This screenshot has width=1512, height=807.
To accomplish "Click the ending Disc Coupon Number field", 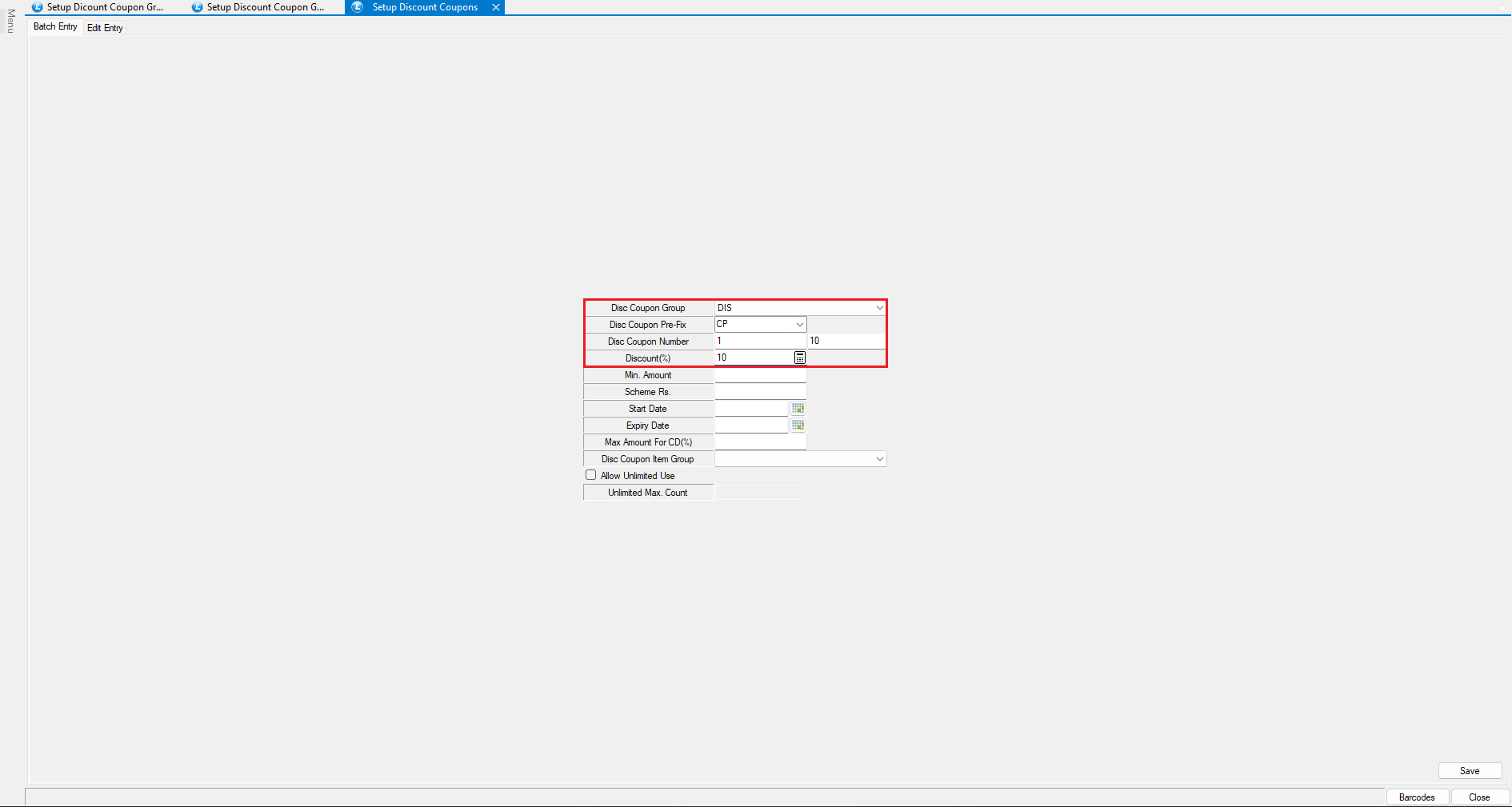I will click(846, 341).
